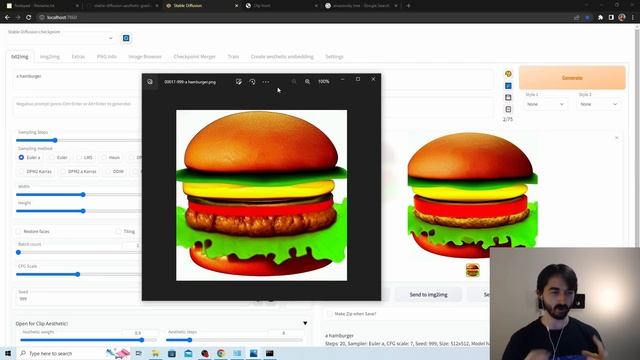Open File Explorer from the taskbar
Viewport: 640px width, 360px height.
tap(156, 353)
